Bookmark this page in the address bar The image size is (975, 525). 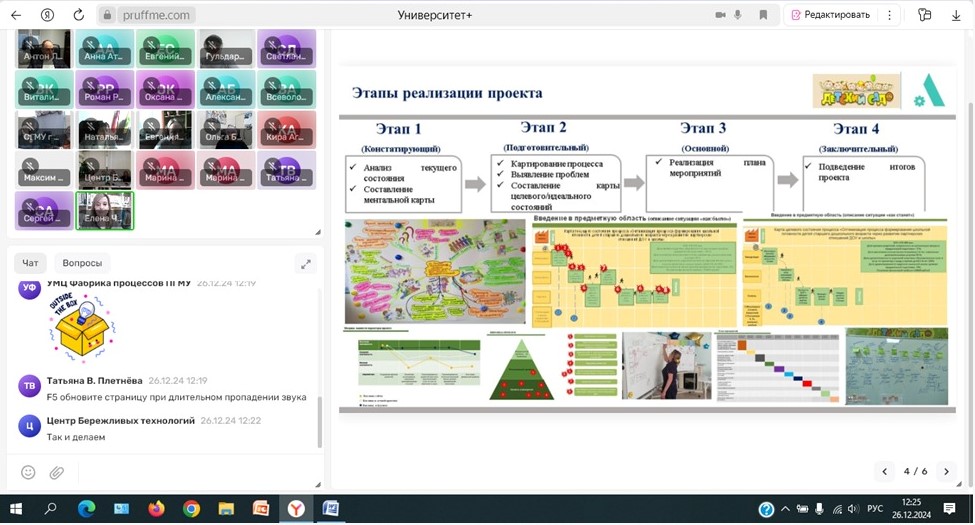coord(763,15)
